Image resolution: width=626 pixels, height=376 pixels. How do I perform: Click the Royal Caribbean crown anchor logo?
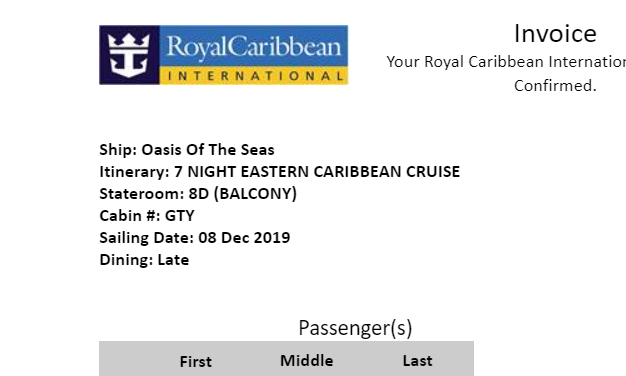click(129, 55)
